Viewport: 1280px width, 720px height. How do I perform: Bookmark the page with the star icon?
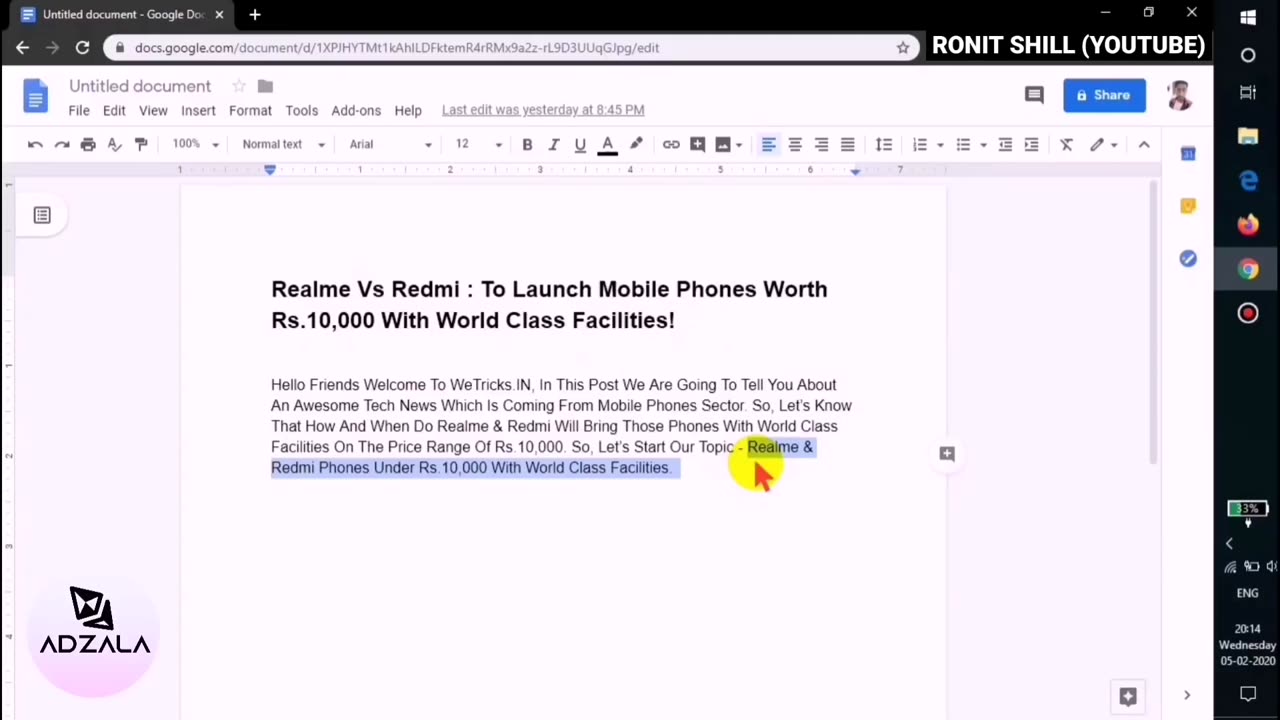tap(903, 47)
